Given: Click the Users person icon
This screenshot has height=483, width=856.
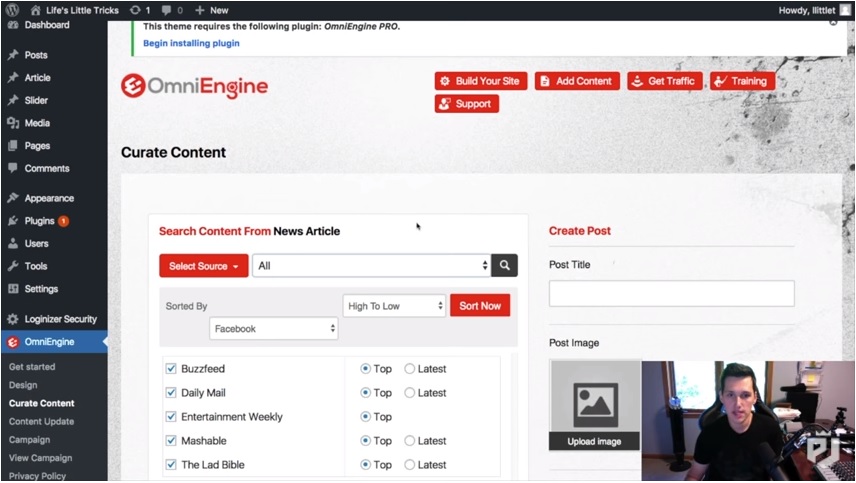Looking at the screenshot, I should click(x=13, y=243).
